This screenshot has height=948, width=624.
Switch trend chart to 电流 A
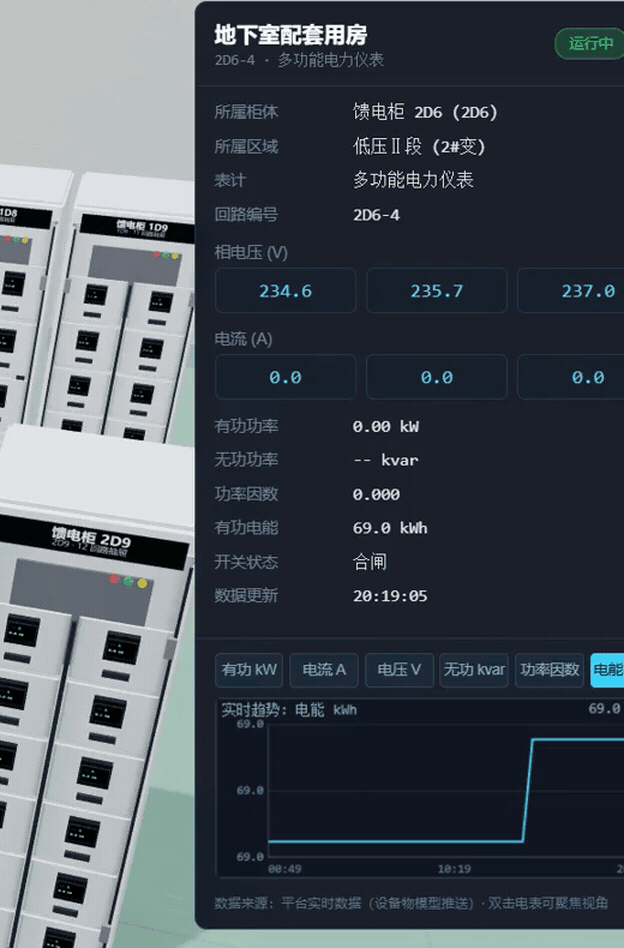point(324,670)
